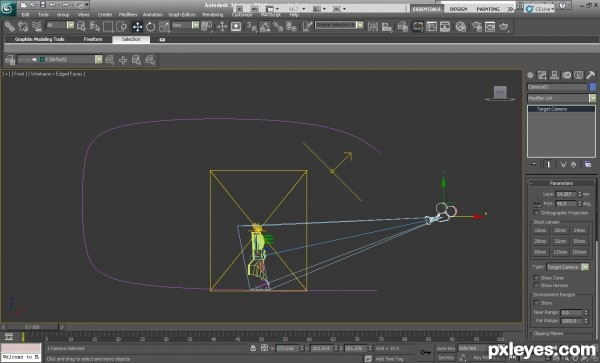Image resolution: width=600 pixels, height=363 pixels.
Task: Click the Lens value input field
Action: click(566, 194)
